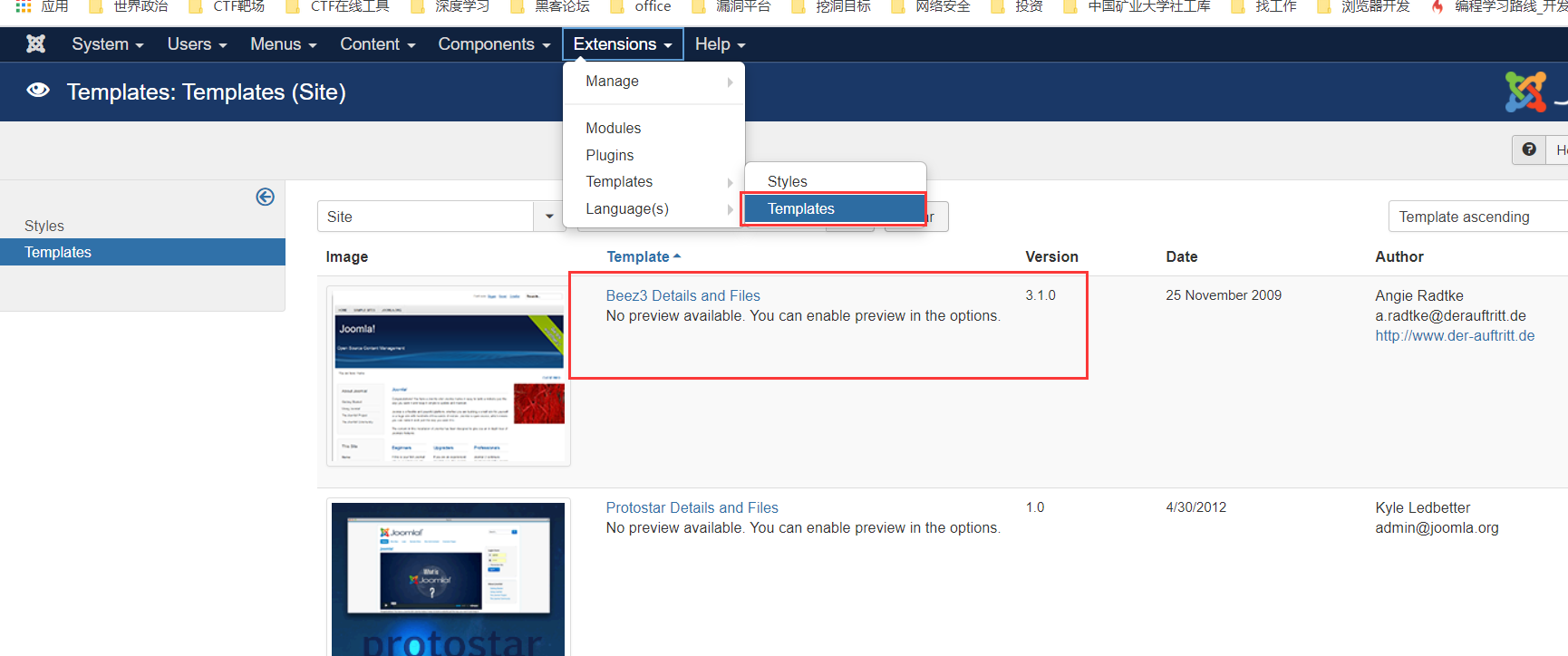This screenshot has width=1568, height=656.
Task: Open the 挖洞目标 bookmarks folder
Action: [x=830, y=6]
